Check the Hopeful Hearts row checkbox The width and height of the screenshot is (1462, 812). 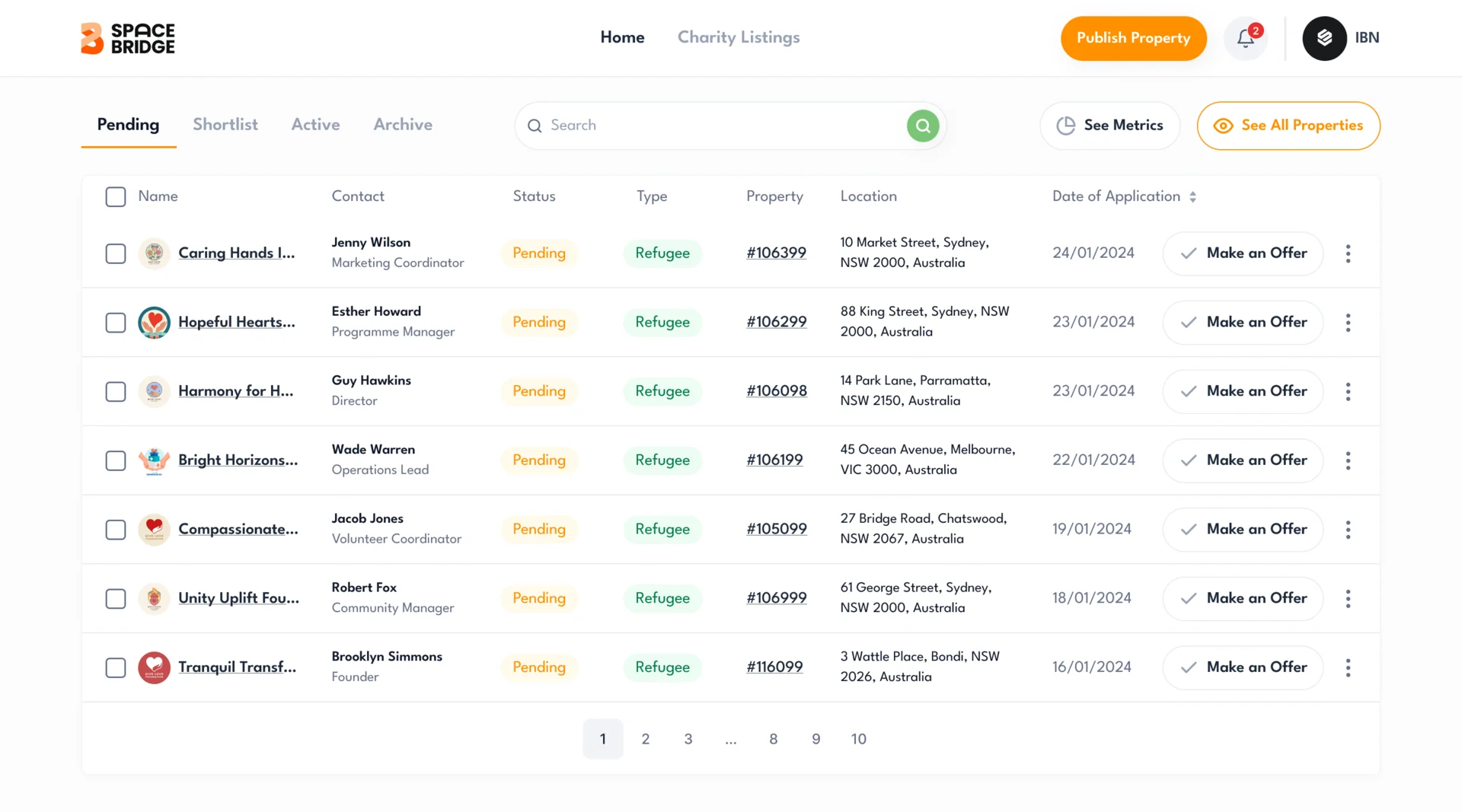[116, 323]
